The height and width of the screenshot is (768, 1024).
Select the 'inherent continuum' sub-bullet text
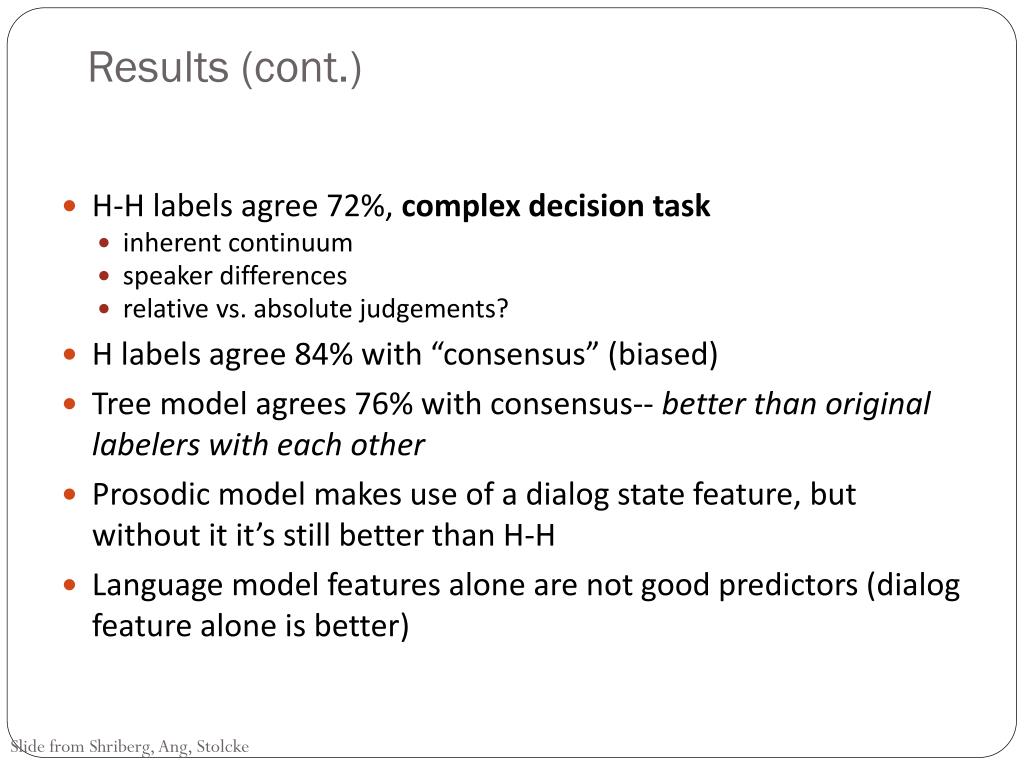(238, 243)
